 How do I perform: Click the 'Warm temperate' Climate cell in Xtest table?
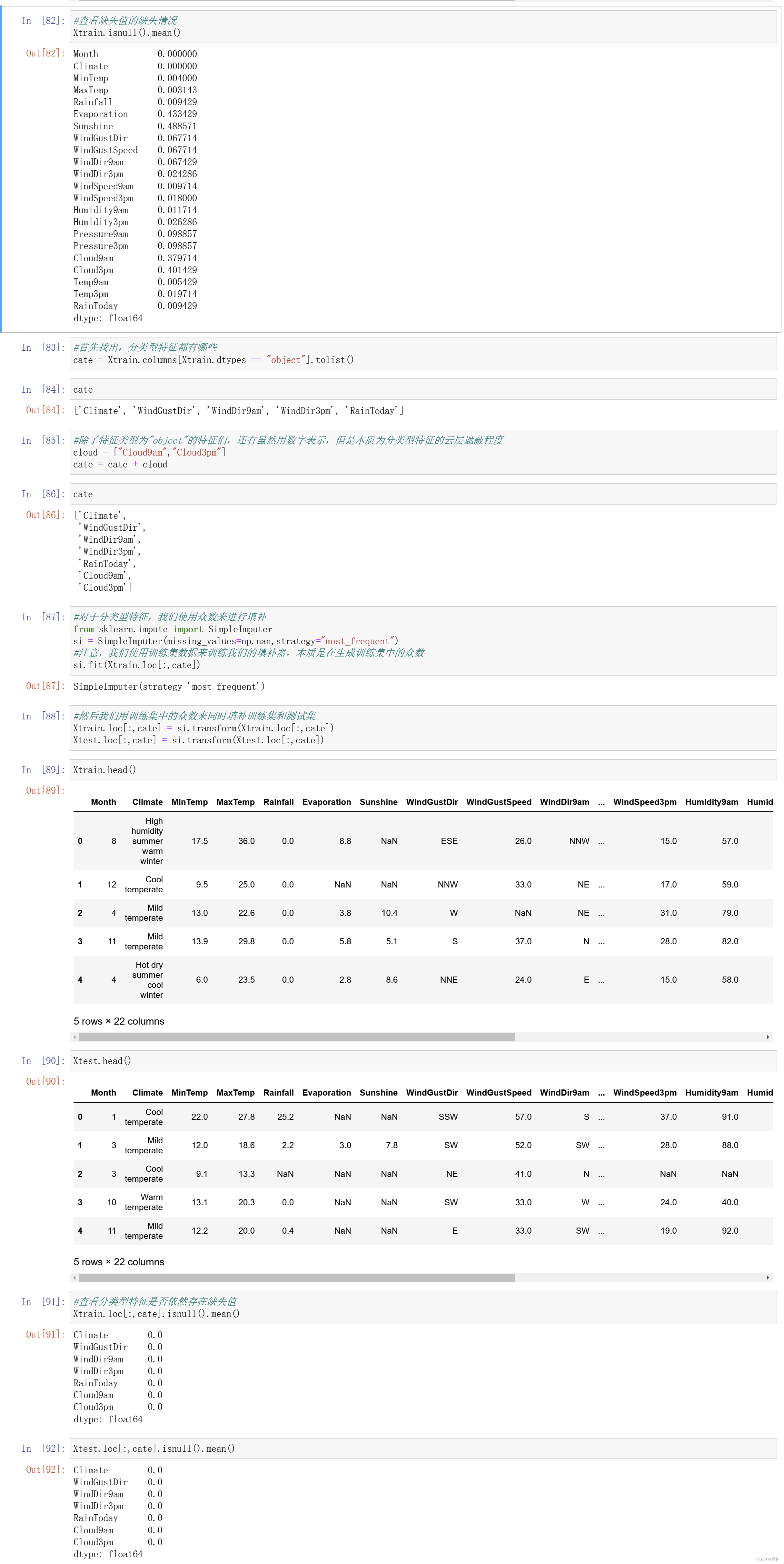(x=144, y=1202)
